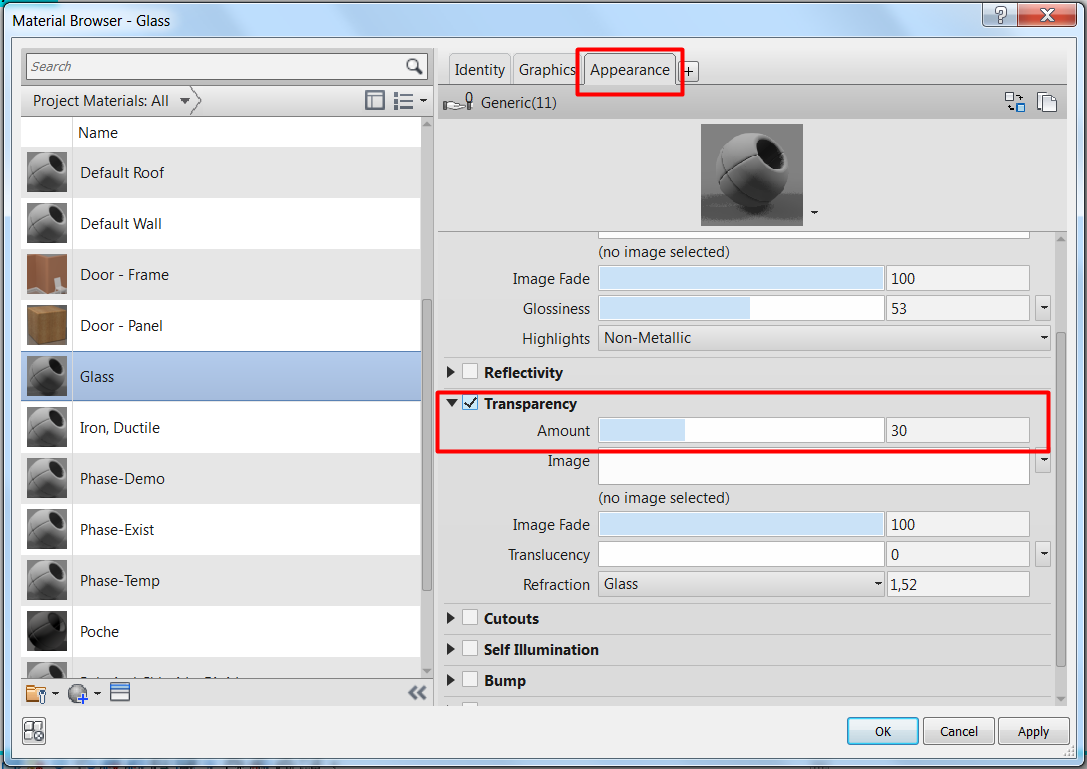The image size is (1087, 769).
Task: Open the library panel toggle icon
Action: click(x=374, y=100)
